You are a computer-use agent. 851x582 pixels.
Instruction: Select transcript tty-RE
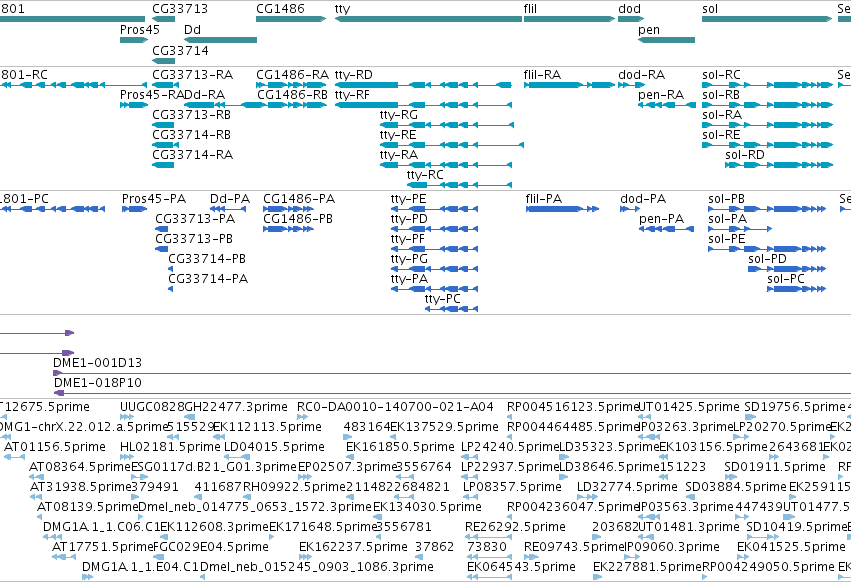[452, 145]
